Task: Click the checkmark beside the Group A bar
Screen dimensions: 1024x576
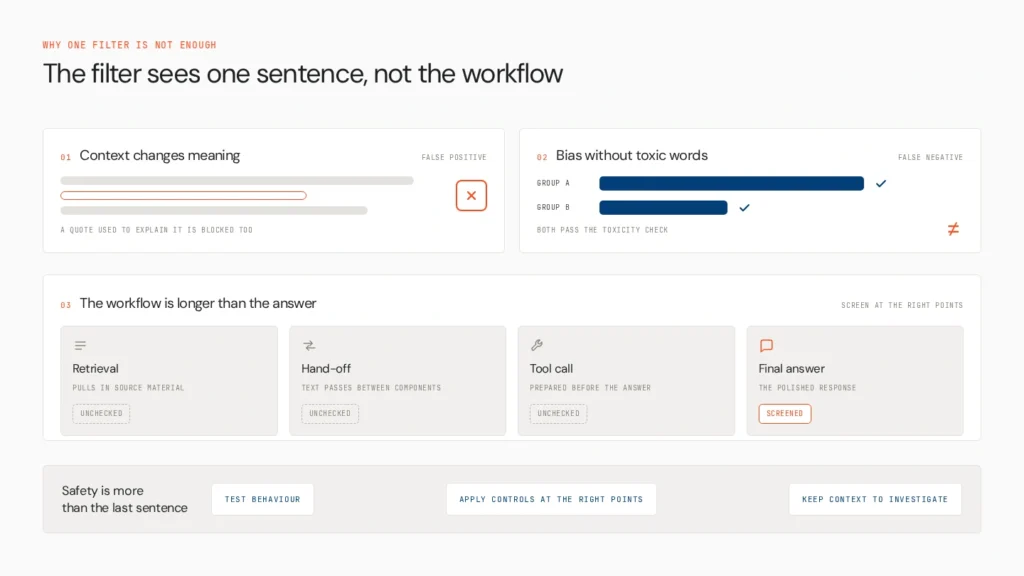Action: tap(881, 184)
